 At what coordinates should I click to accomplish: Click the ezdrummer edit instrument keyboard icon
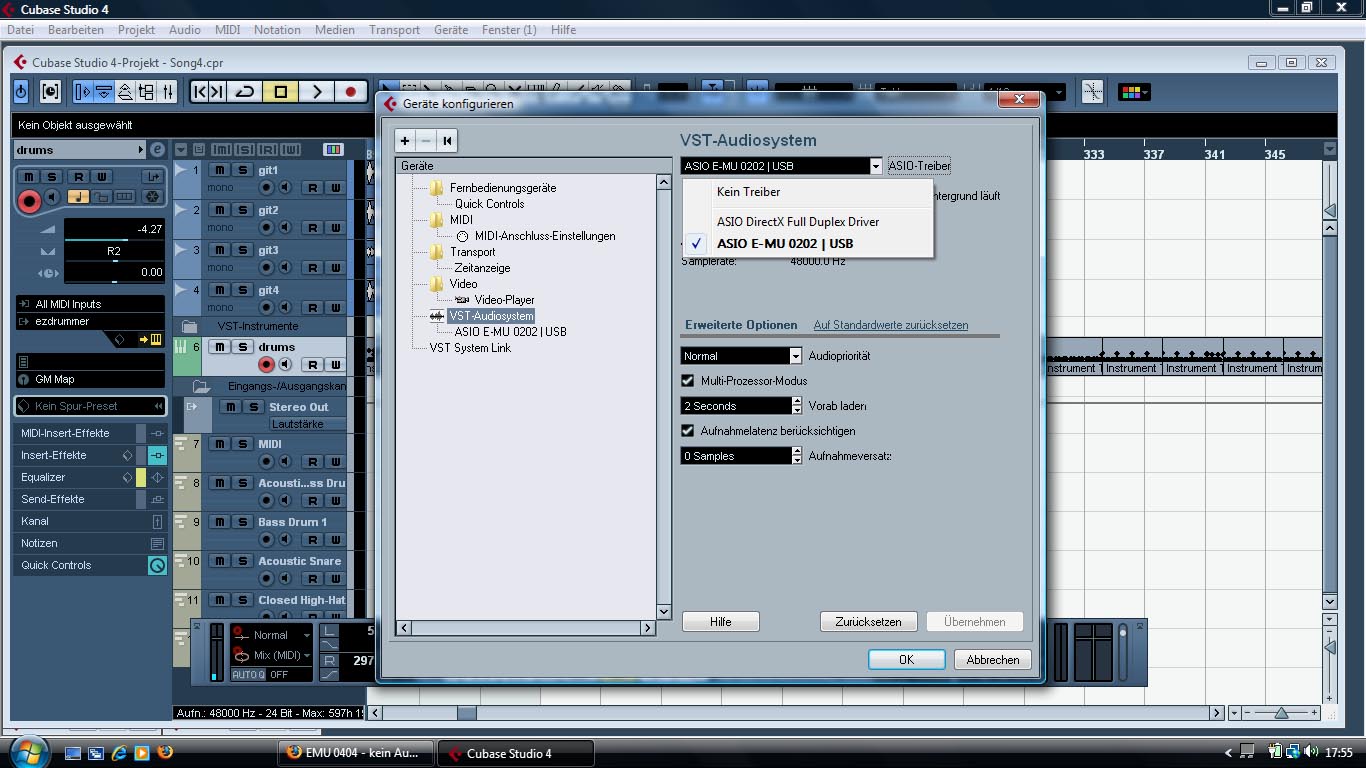point(156,340)
